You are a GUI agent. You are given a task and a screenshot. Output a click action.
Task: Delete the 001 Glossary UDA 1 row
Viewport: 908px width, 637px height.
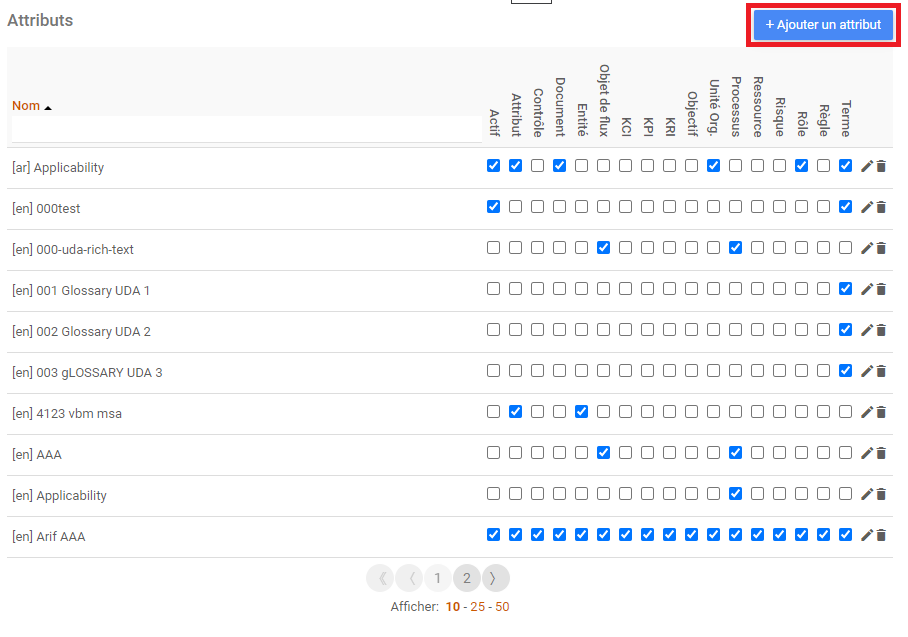881,289
